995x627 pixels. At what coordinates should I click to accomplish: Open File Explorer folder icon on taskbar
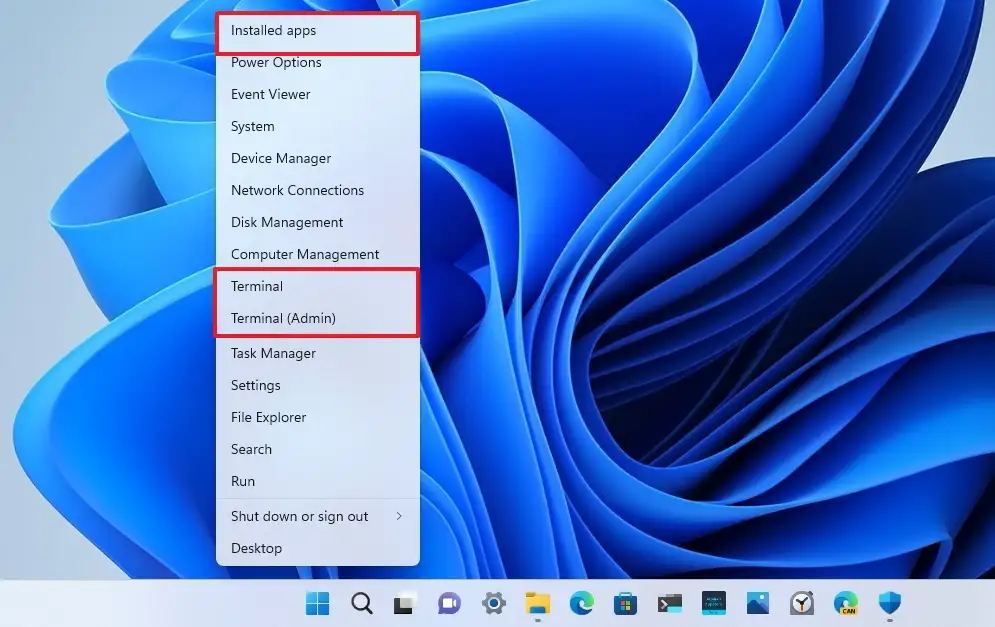tap(538, 603)
